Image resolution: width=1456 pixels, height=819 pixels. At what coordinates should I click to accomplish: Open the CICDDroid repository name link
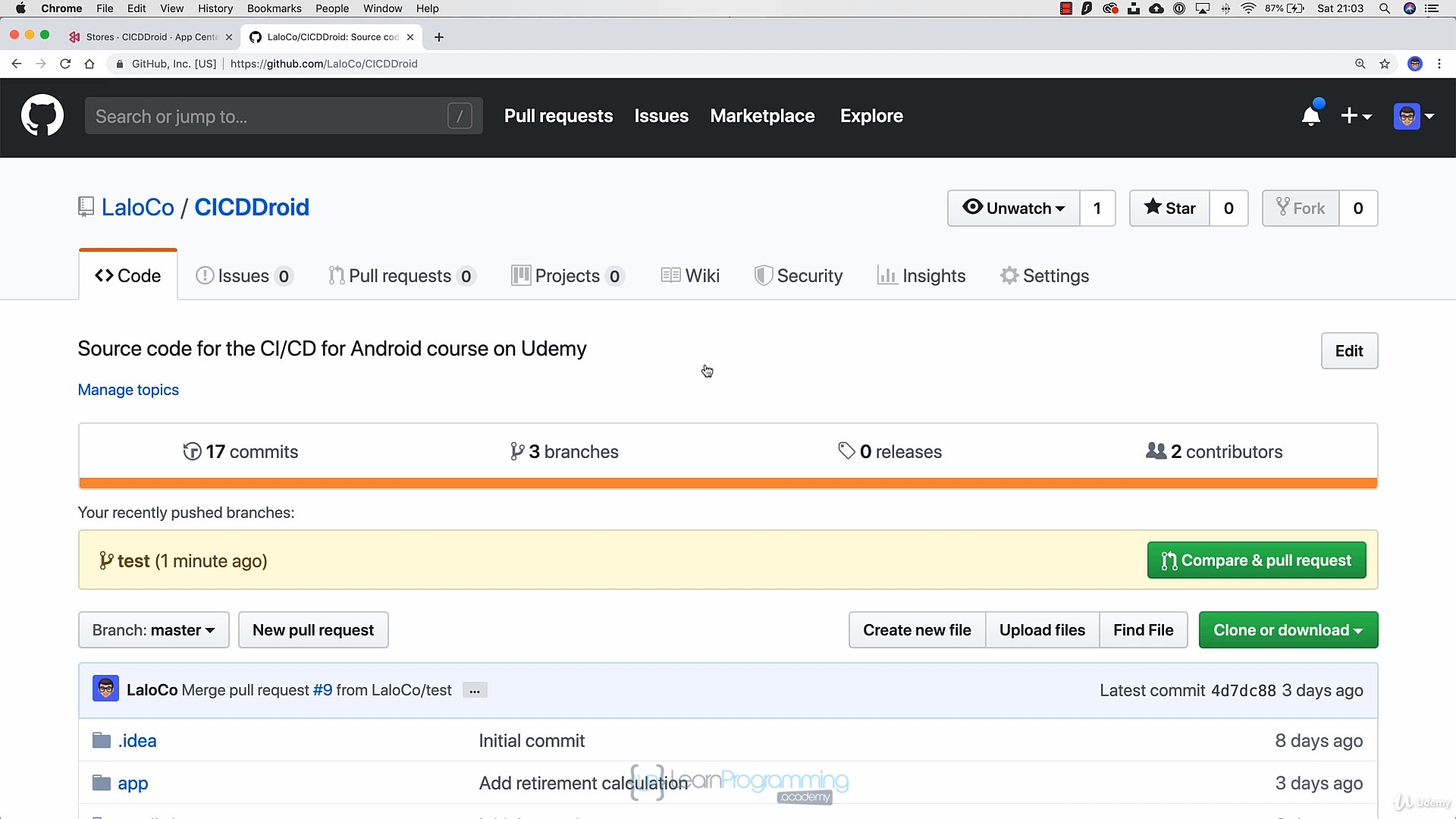[252, 207]
